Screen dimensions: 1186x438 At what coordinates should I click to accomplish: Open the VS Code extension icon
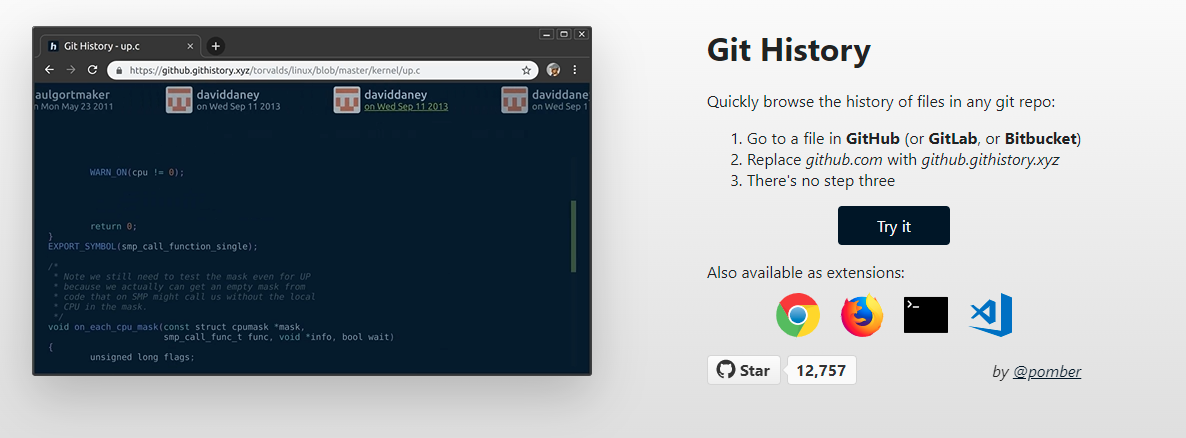click(990, 315)
